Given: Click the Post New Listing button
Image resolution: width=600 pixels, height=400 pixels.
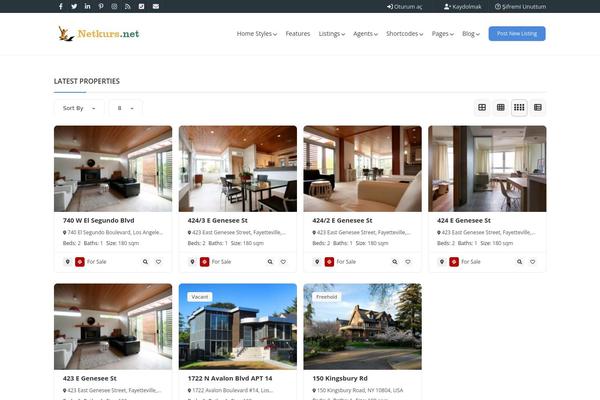Looking at the screenshot, I should [x=517, y=34].
